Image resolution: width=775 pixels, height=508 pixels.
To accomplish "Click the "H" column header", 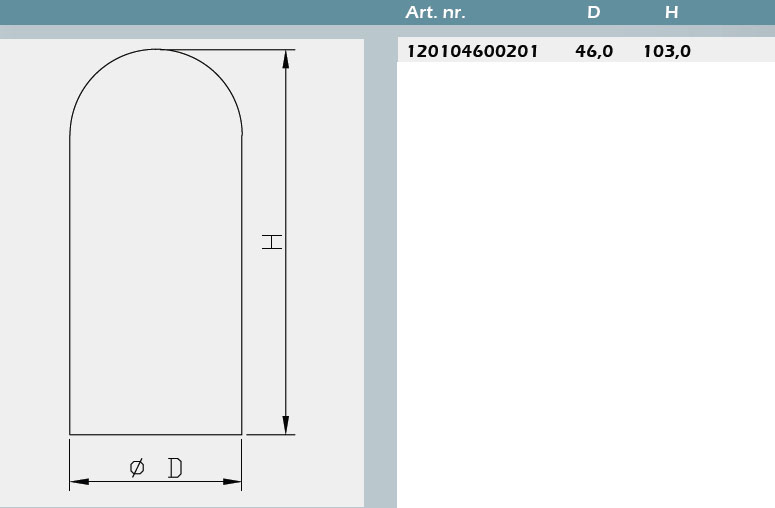I will [672, 13].
